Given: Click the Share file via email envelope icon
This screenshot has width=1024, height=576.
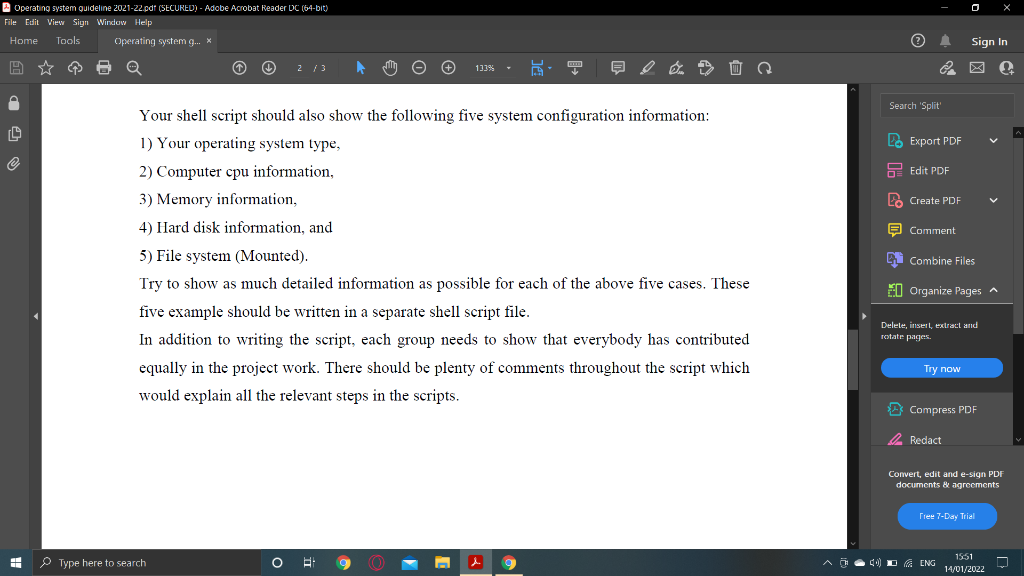Looking at the screenshot, I should tap(975, 67).
